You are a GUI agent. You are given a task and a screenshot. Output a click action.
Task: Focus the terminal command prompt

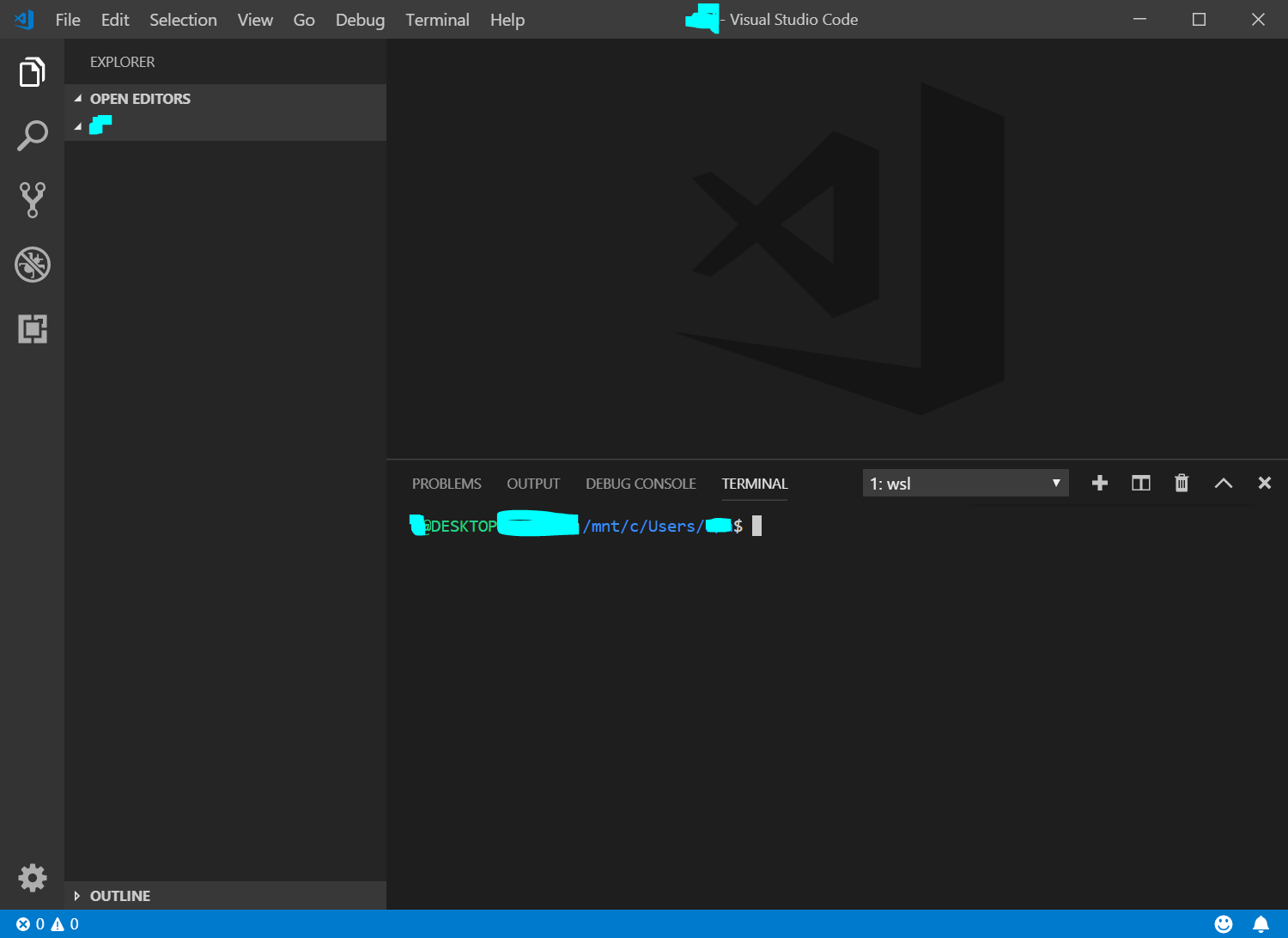[756, 526]
